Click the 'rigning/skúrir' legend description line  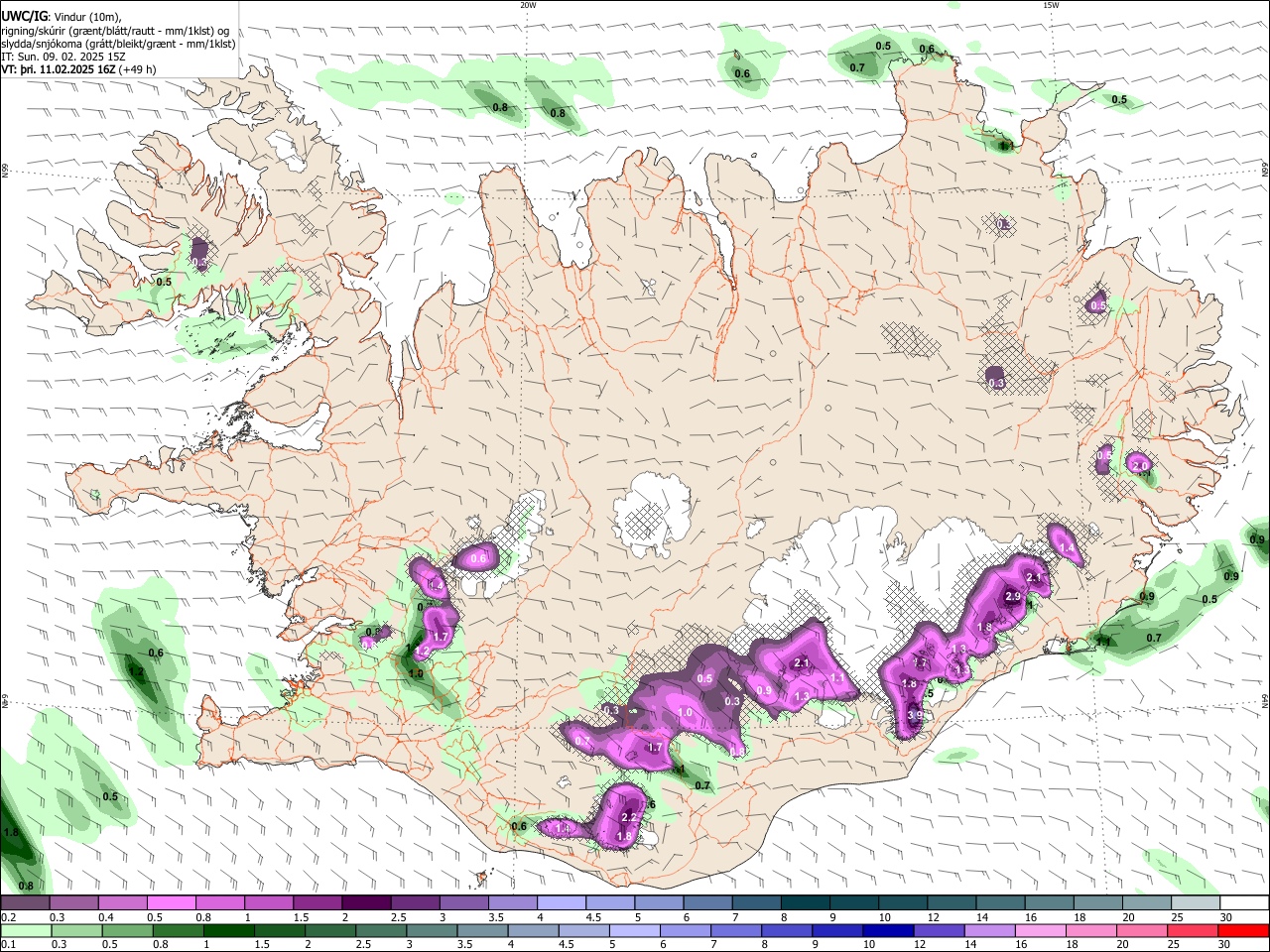[115, 30]
